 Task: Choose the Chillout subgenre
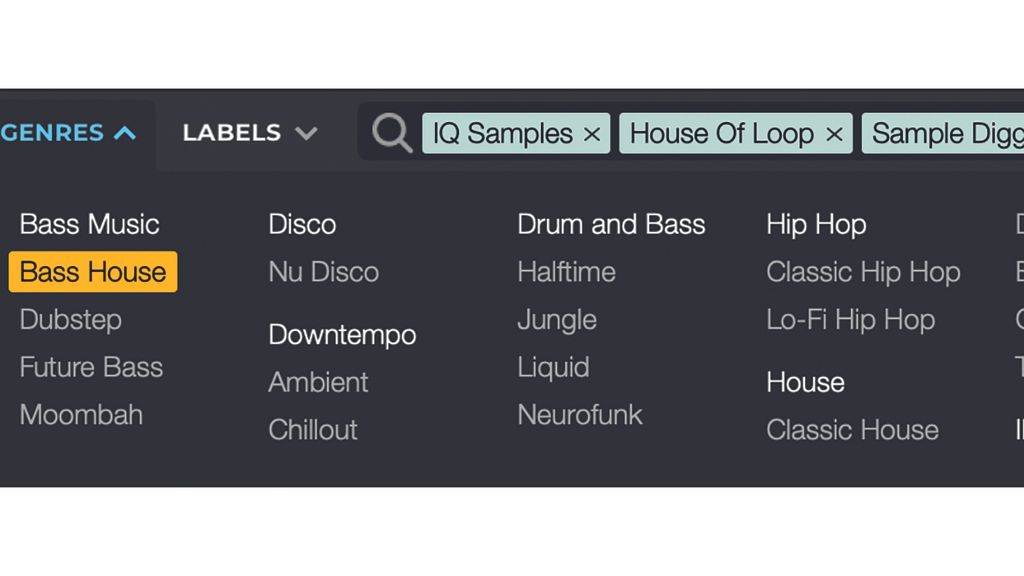click(313, 430)
